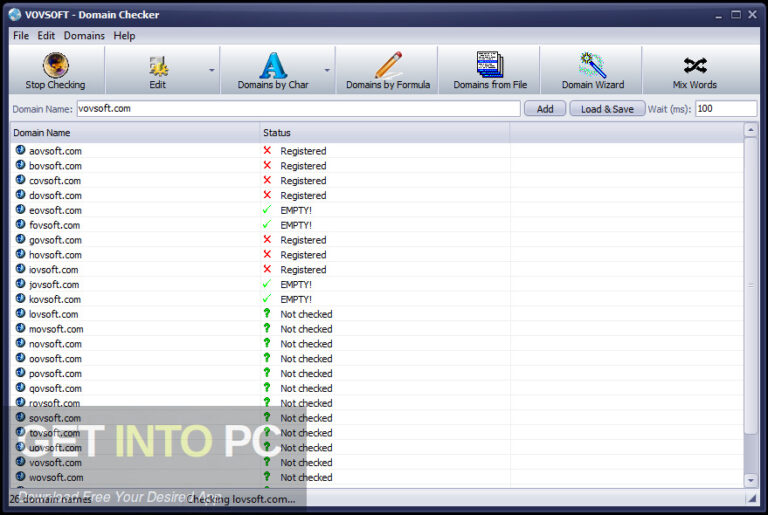Select the povsoft.com row

[x=376, y=373]
